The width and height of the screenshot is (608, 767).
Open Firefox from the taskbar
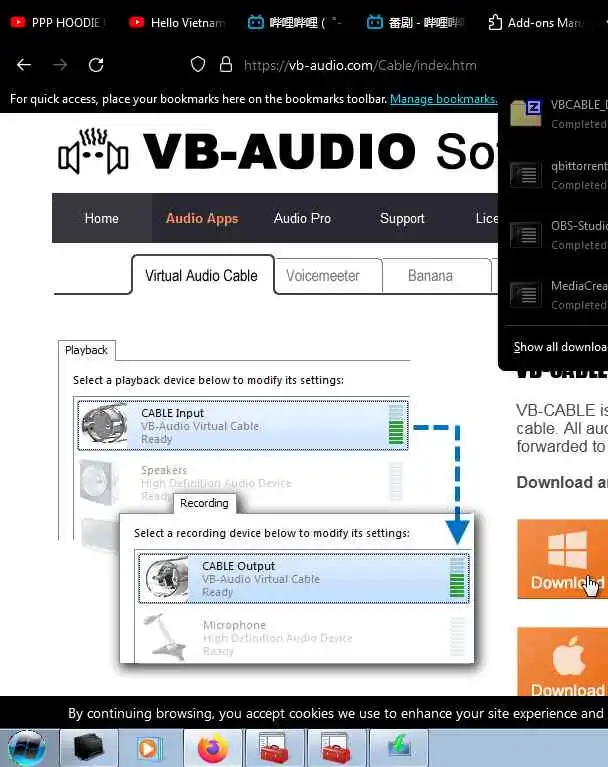tap(213, 748)
